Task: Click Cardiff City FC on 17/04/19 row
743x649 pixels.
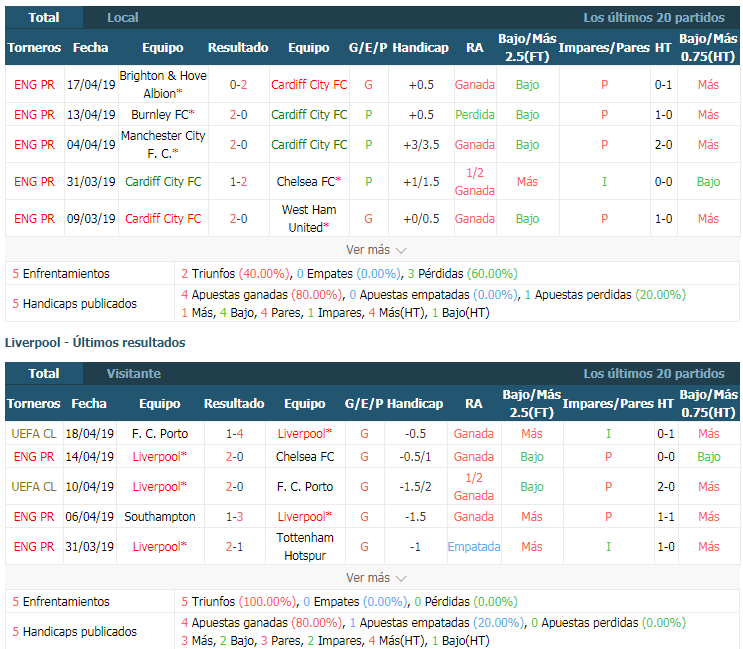Action: [309, 84]
